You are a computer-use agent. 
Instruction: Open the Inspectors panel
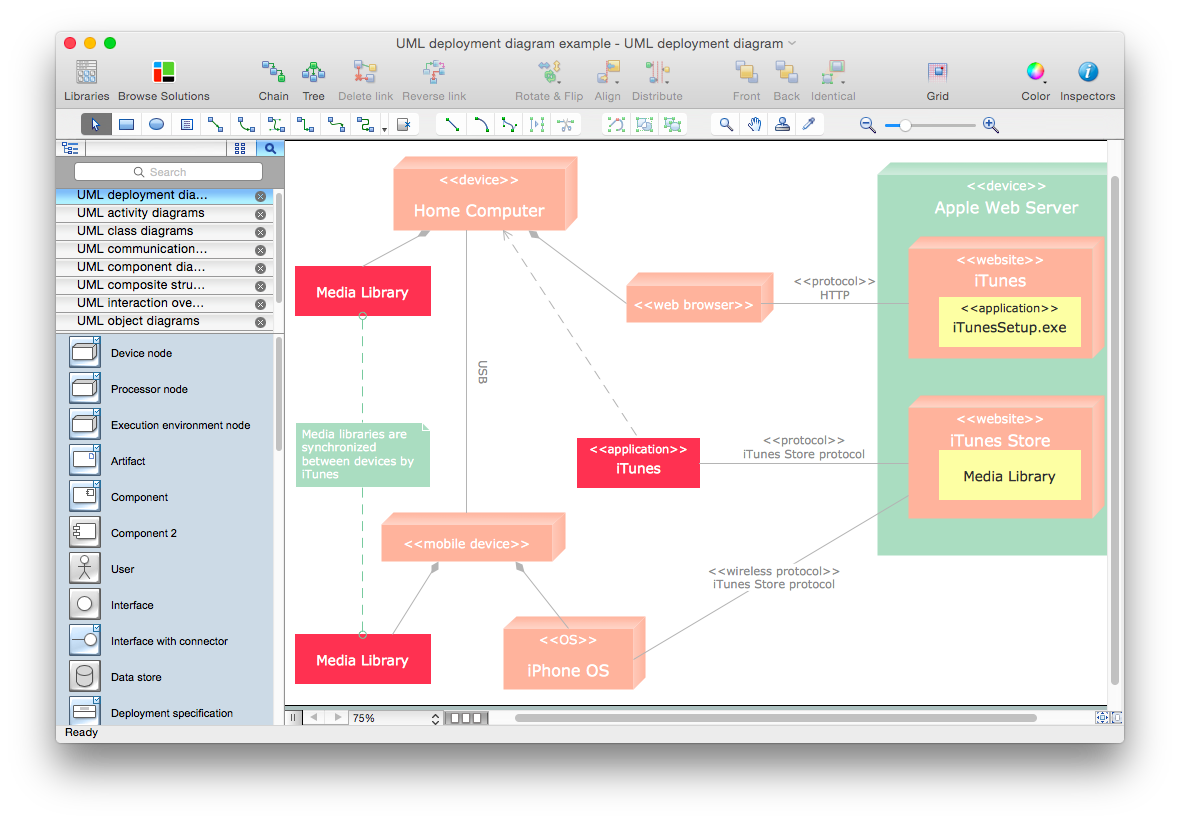tap(1087, 80)
